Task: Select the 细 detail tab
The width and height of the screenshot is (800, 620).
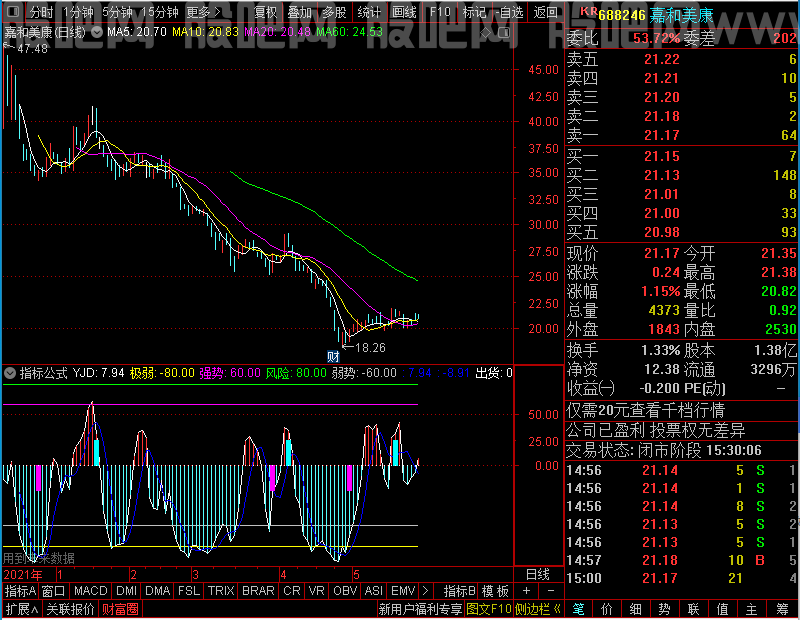Action: click(635, 609)
